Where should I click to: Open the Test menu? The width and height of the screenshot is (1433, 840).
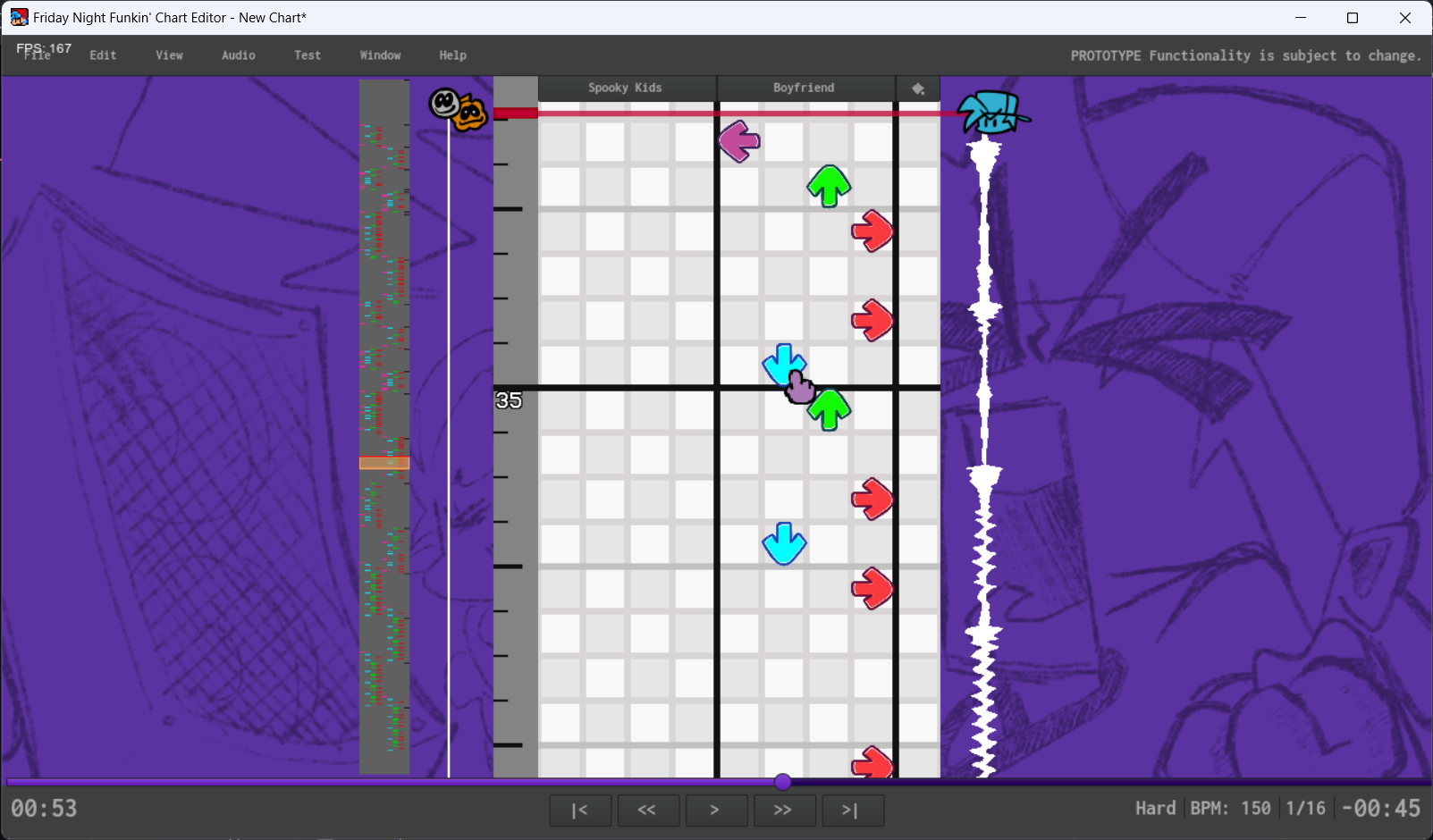point(308,55)
